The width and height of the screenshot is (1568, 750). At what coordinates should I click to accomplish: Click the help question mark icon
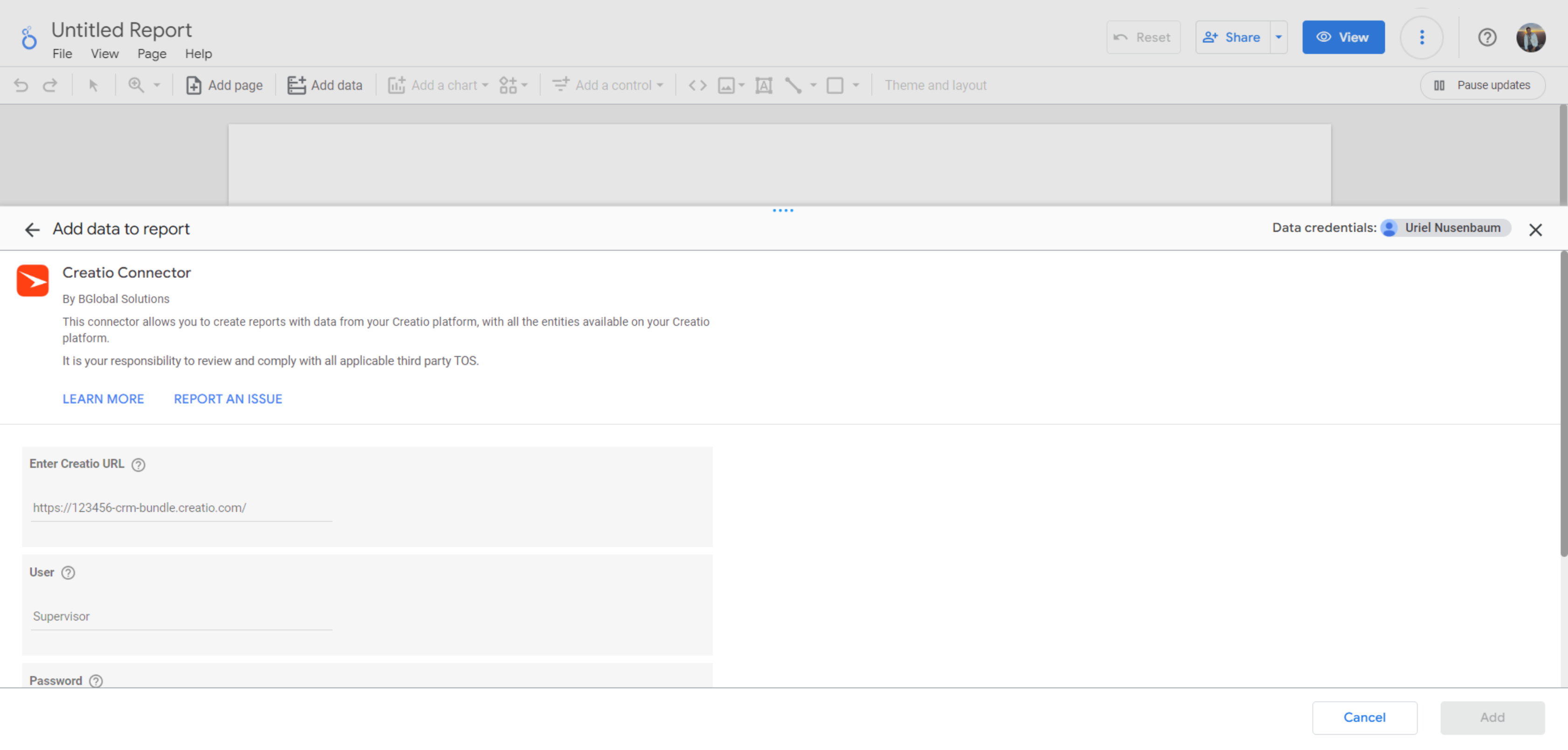pyautogui.click(x=1487, y=37)
